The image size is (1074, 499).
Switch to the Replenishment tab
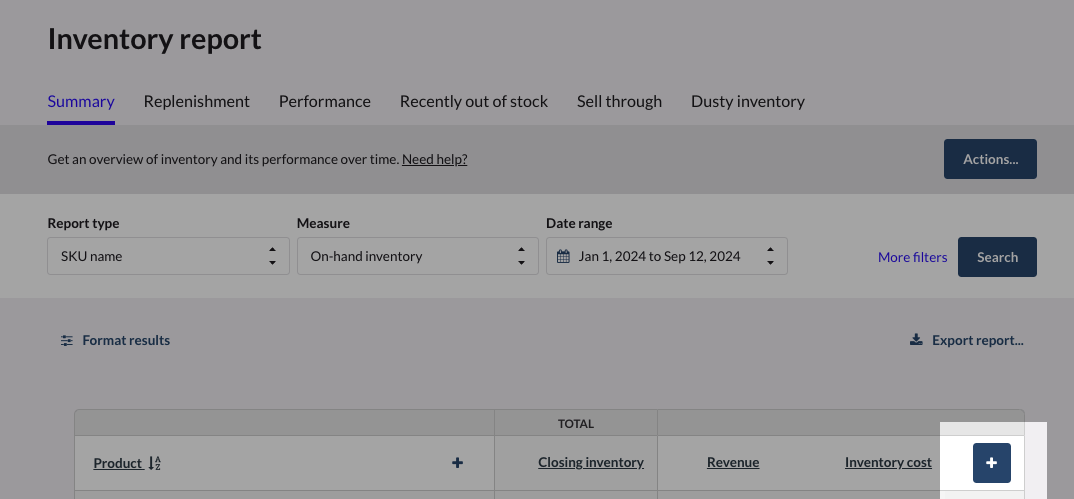(197, 101)
